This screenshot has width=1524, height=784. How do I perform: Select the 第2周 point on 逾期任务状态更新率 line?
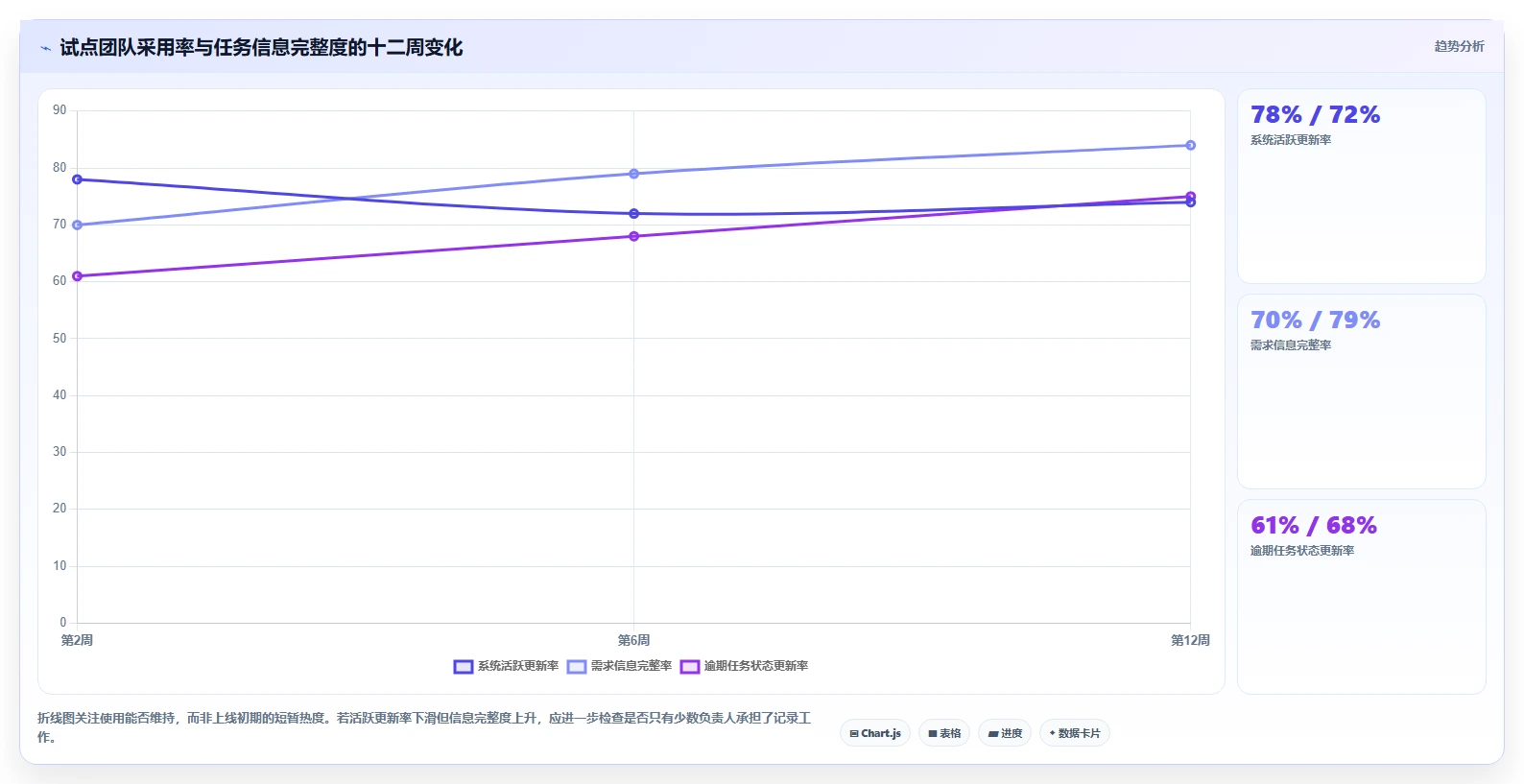click(78, 276)
